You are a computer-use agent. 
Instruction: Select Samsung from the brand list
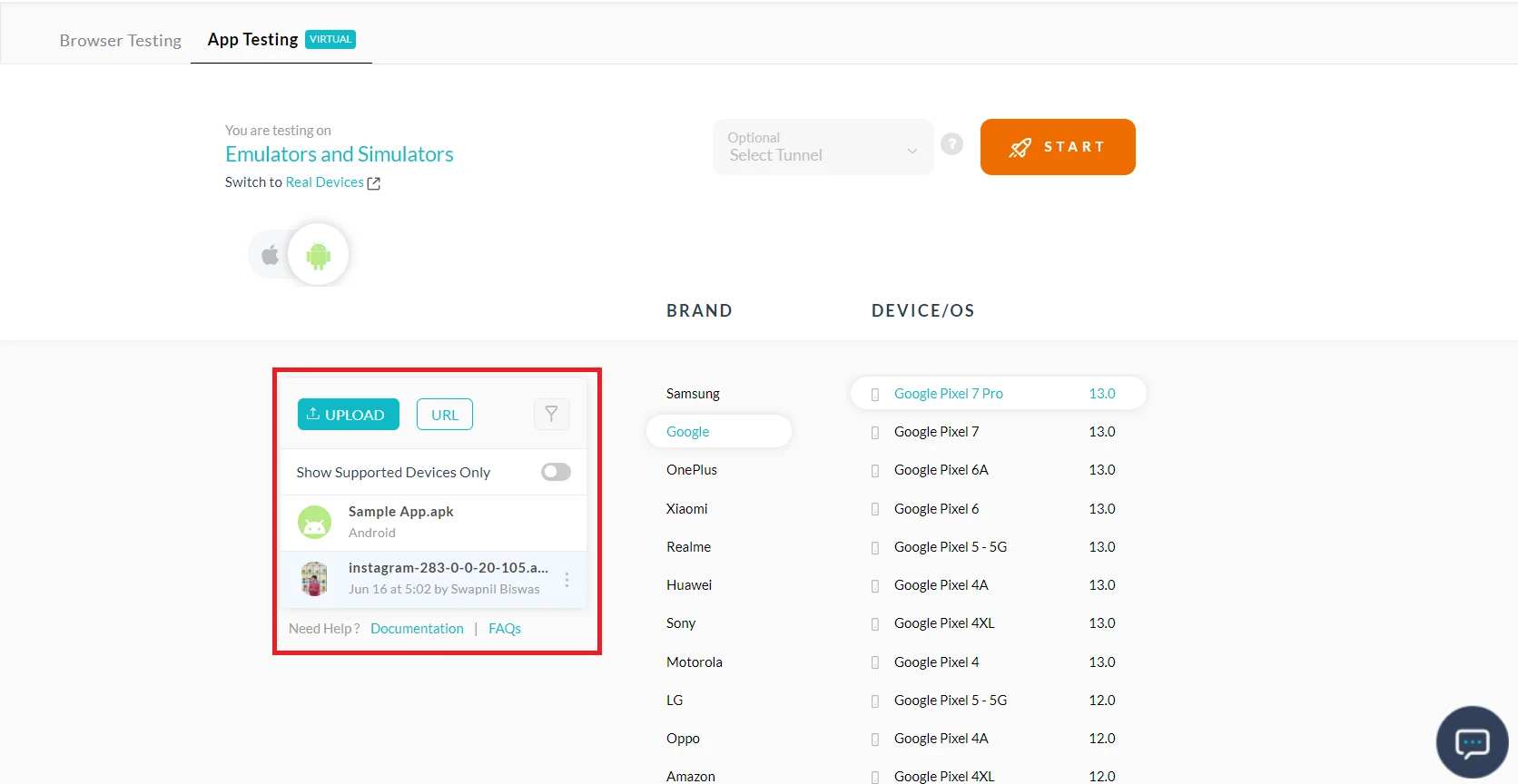pyautogui.click(x=693, y=394)
